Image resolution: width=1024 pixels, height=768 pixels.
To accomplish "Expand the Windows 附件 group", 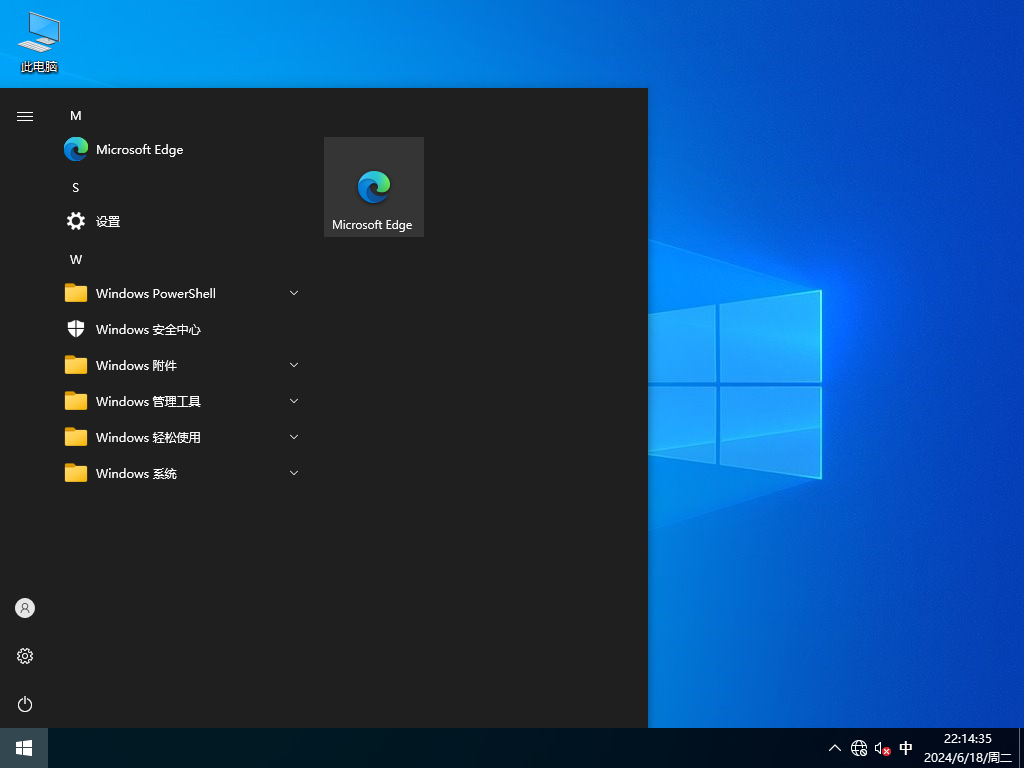I will pyautogui.click(x=293, y=365).
